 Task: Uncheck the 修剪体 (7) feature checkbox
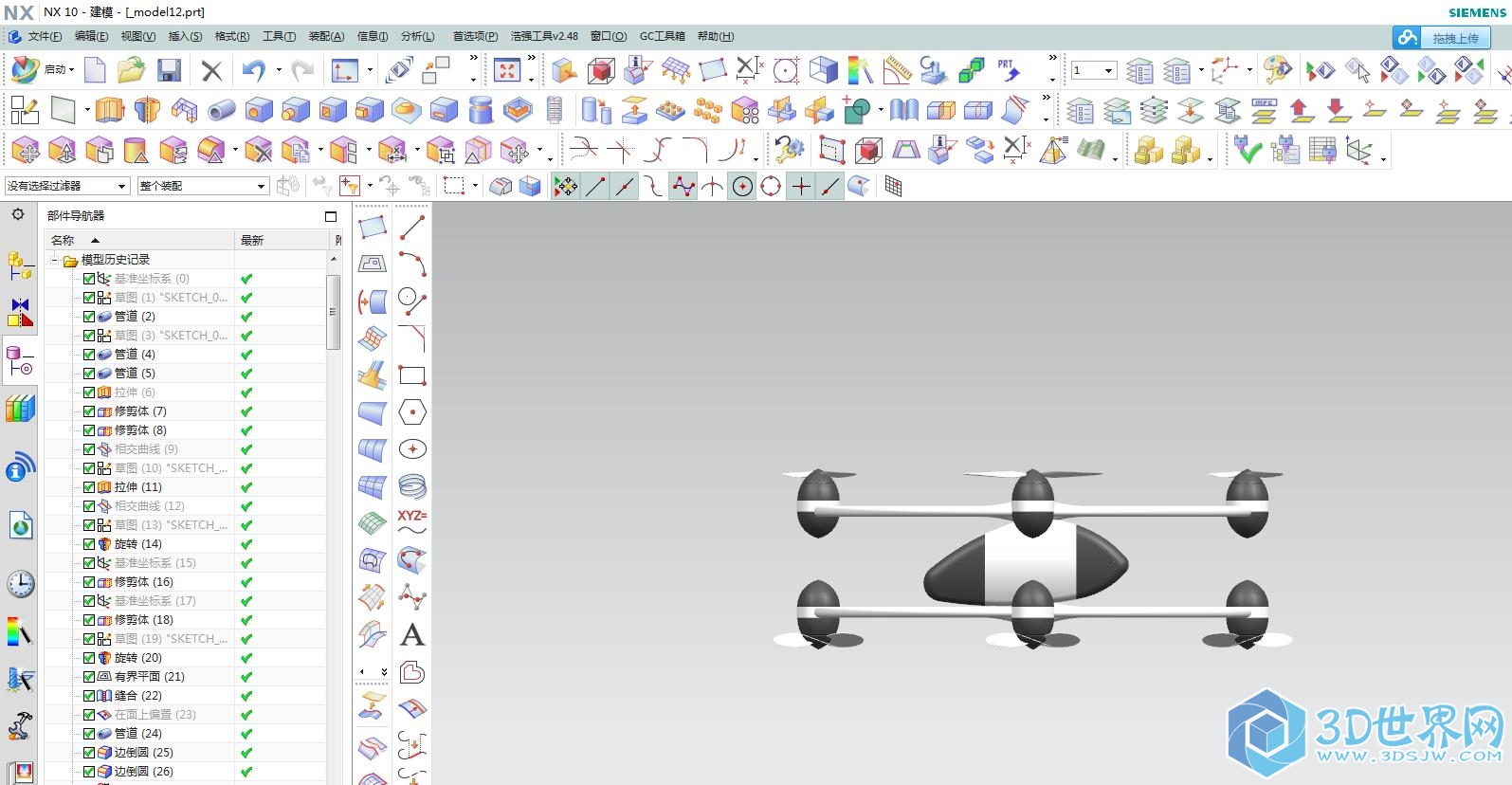89,411
